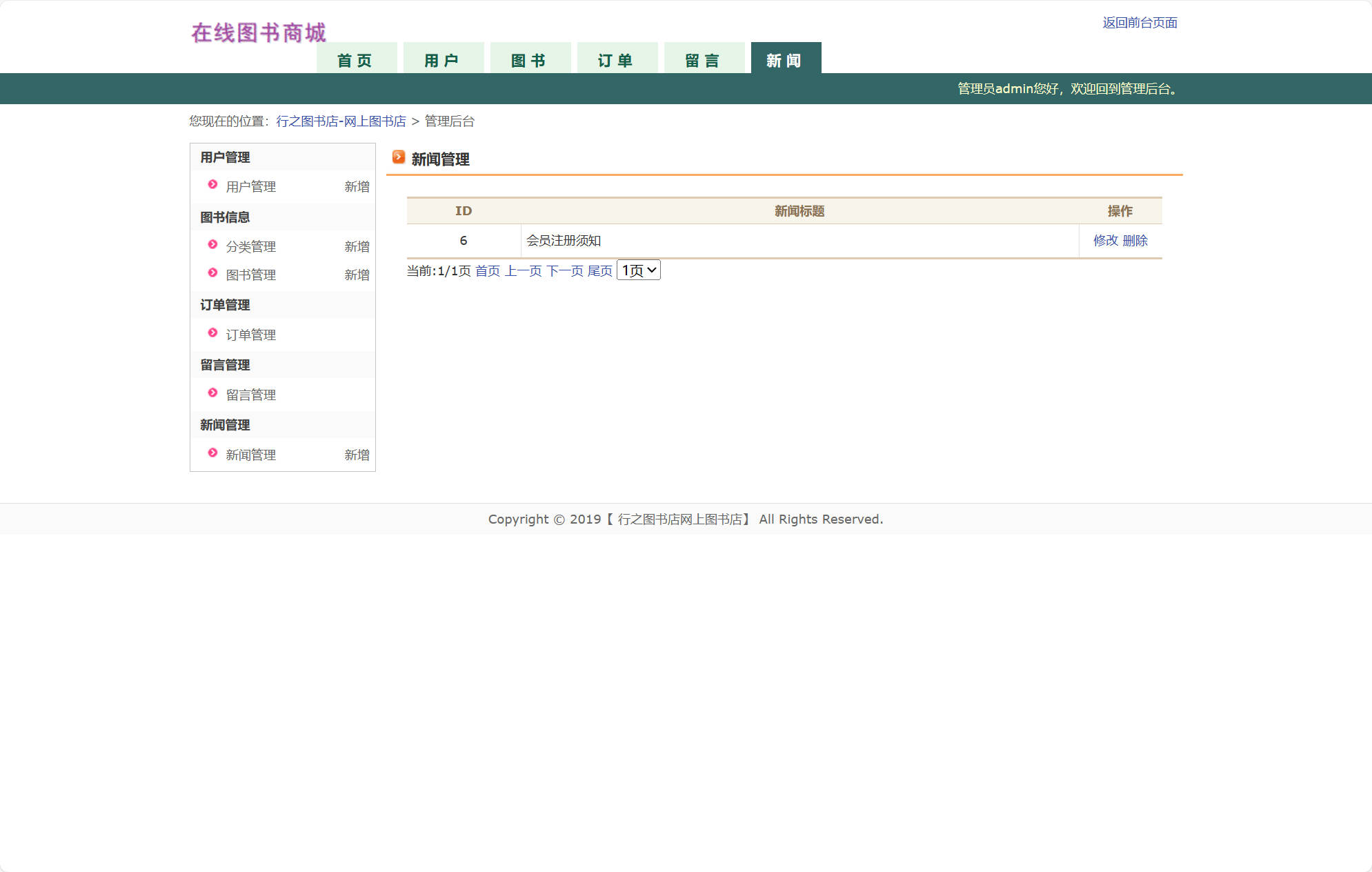Click the news title 会员注册须知 row
Viewport: 1372px width, 872px height.
564,241
